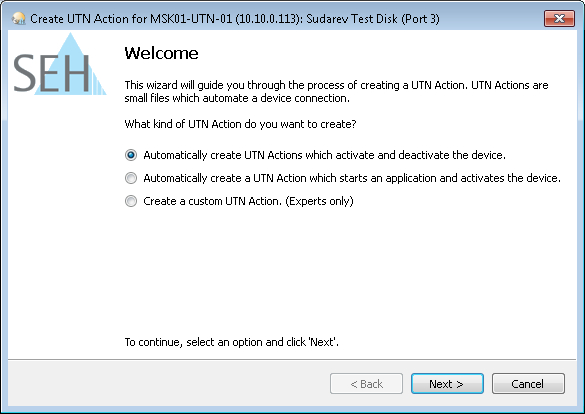
Task: Click the '(Experts only)' text
Action: pyautogui.click(x=319, y=201)
